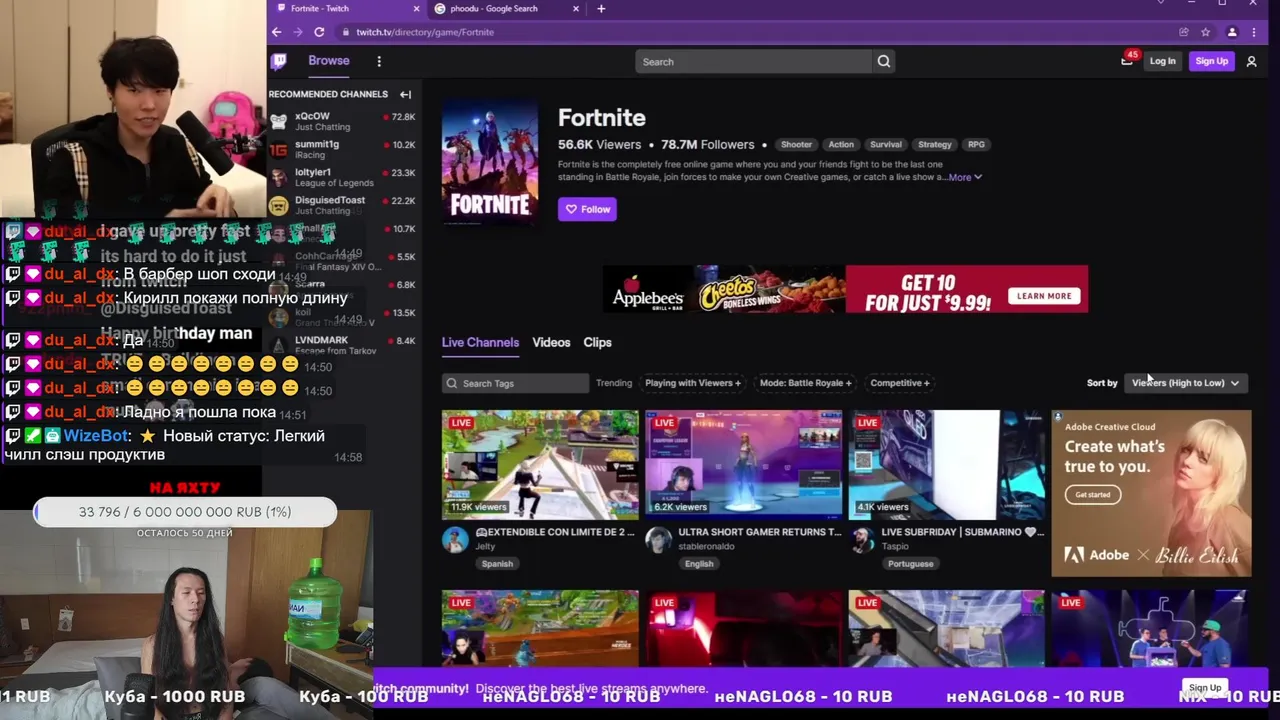Click DisguisedToast channel avatar in sidebar
This screenshot has height=720, width=1280.
(278, 205)
